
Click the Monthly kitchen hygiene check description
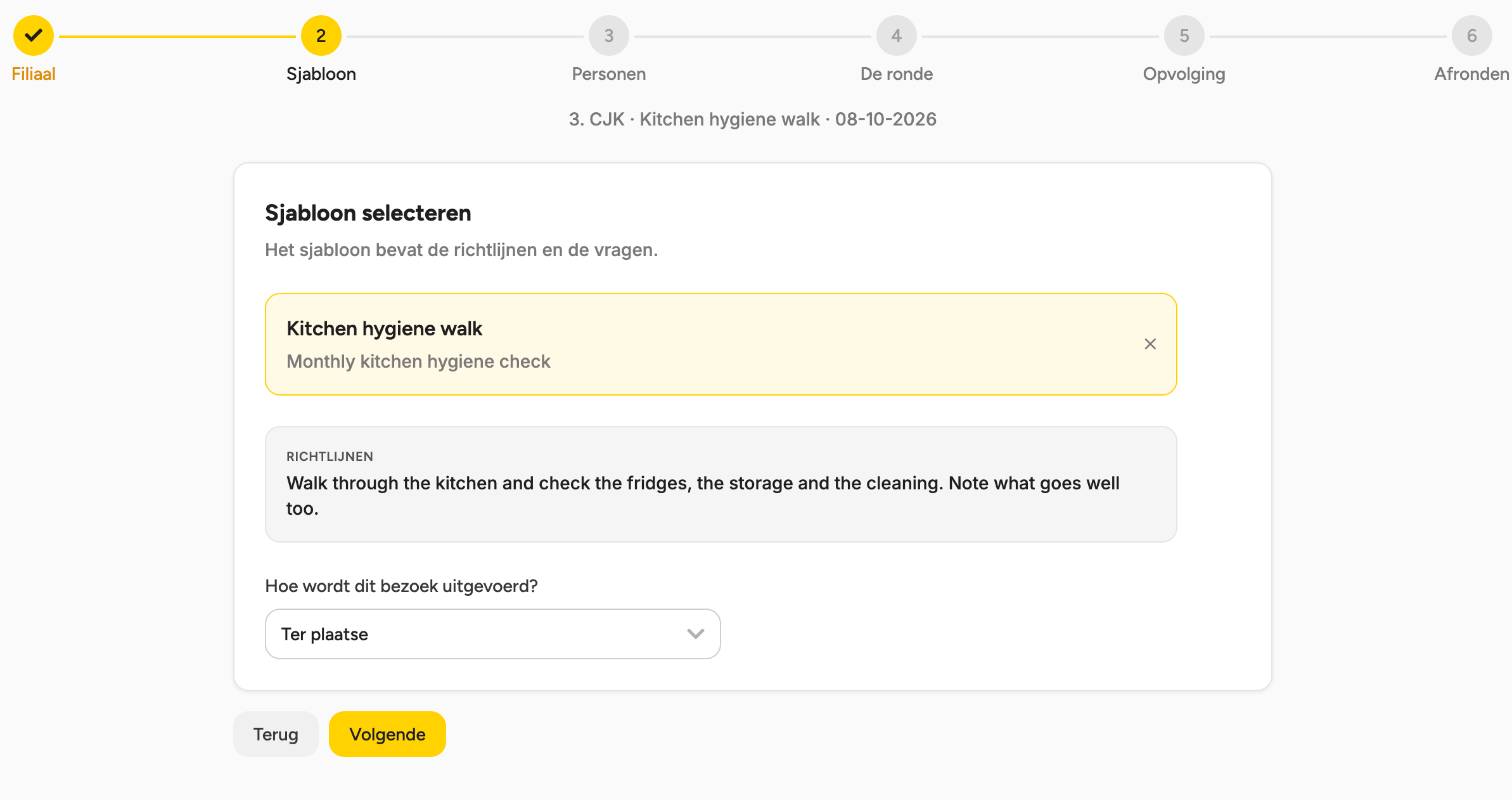[419, 362]
